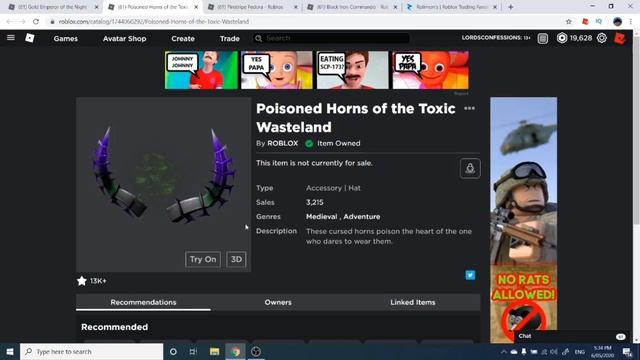The width and height of the screenshot is (640, 360).
Task: Open the OBS icon on the taskbar
Action: point(256,351)
